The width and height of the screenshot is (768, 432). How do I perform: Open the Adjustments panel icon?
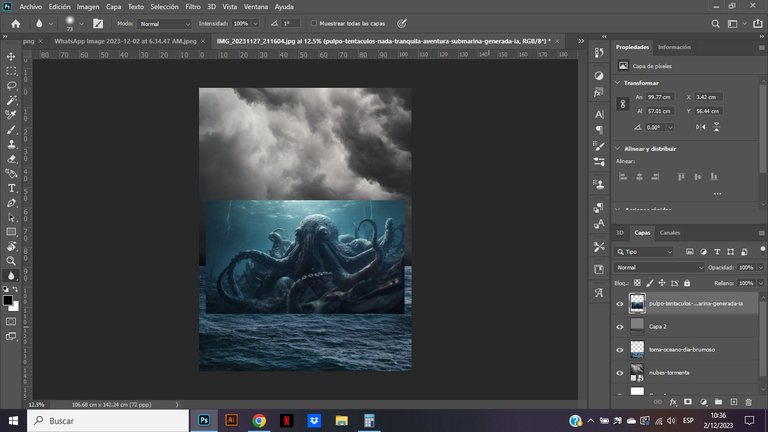click(x=599, y=75)
